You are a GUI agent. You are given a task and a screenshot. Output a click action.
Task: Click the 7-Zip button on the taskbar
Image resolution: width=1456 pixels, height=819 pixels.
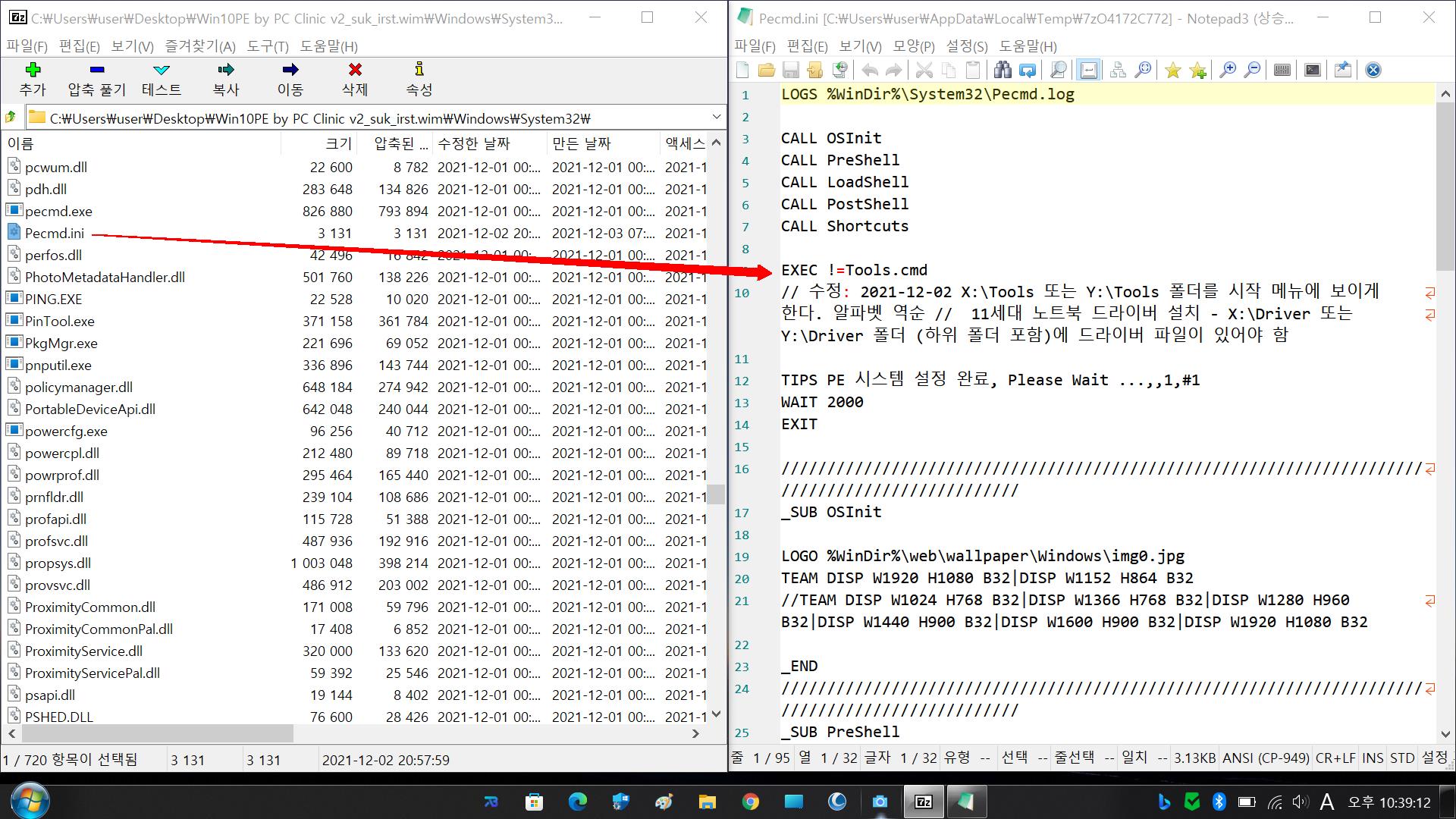pos(923,802)
